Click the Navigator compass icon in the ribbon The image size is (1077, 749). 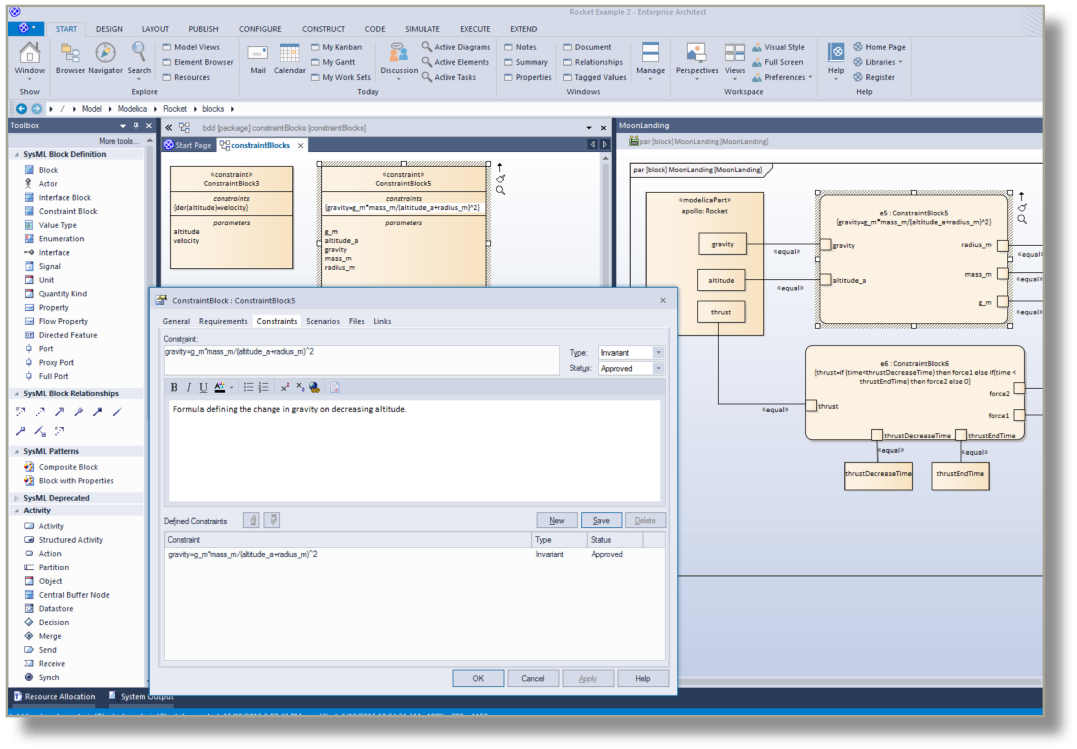click(105, 55)
